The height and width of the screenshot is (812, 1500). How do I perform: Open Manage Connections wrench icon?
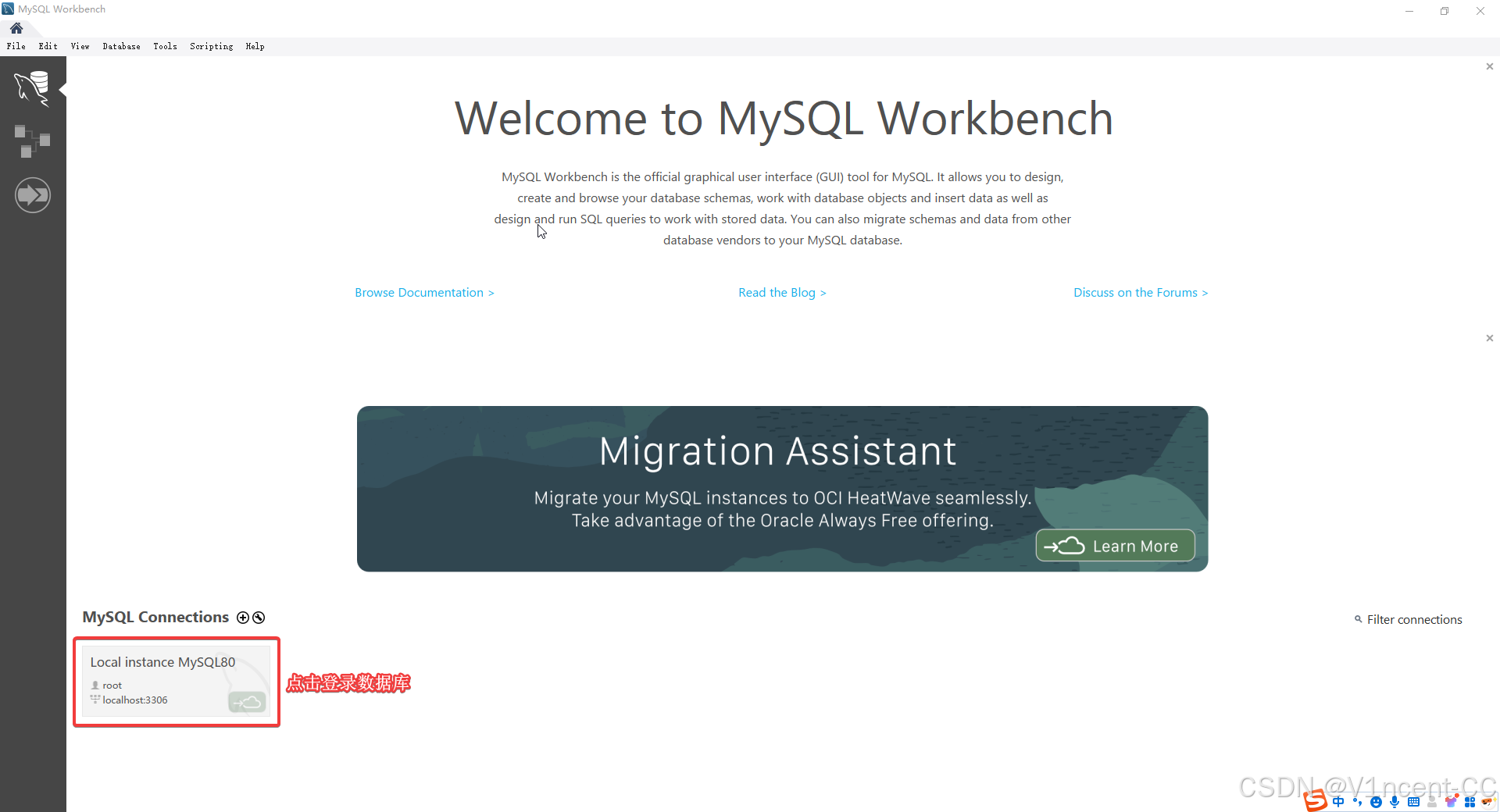pos(259,618)
